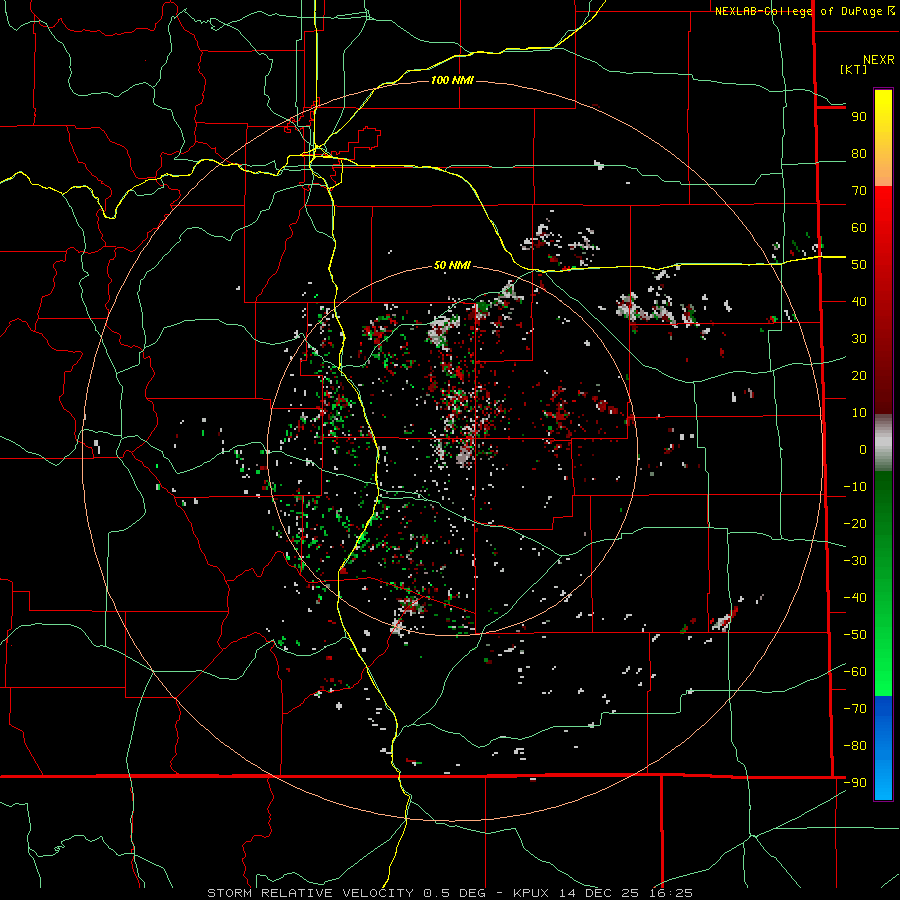Select the -20 tick on velocity scale
The height and width of the screenshot is (900, 900).
pos(855,524)
